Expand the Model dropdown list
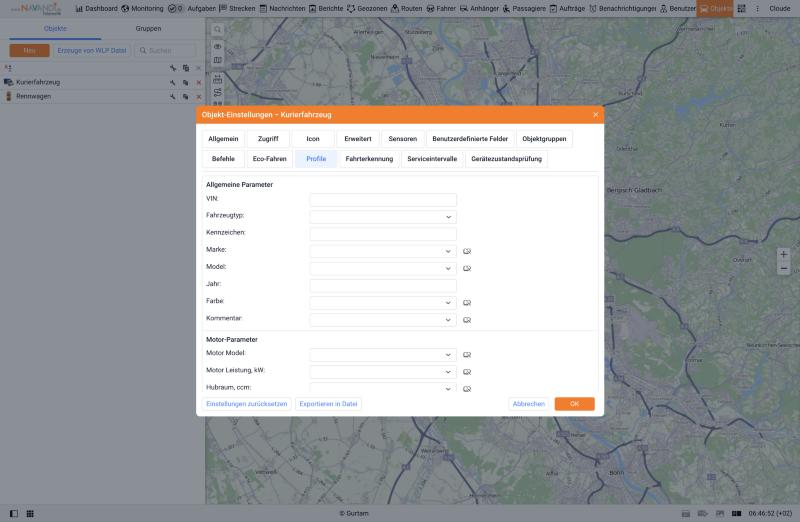 click(x=383, y=268)
